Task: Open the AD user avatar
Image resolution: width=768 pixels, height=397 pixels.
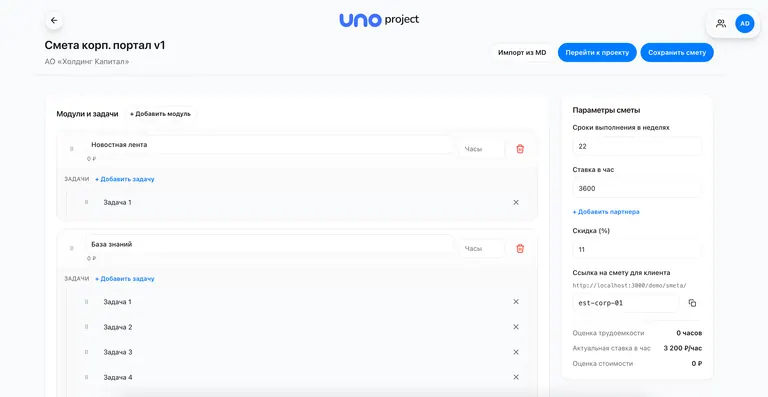Action: point(744,23)
